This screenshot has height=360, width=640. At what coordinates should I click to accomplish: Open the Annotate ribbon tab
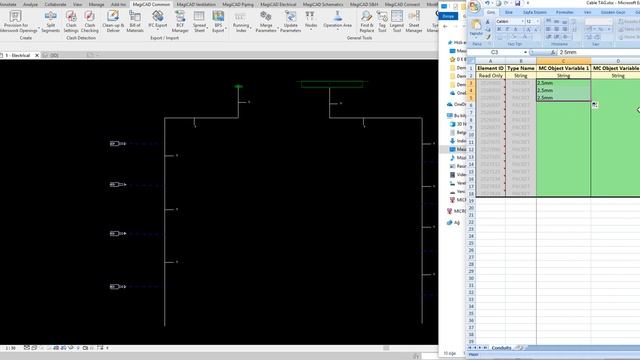click(x=8, y=4)
